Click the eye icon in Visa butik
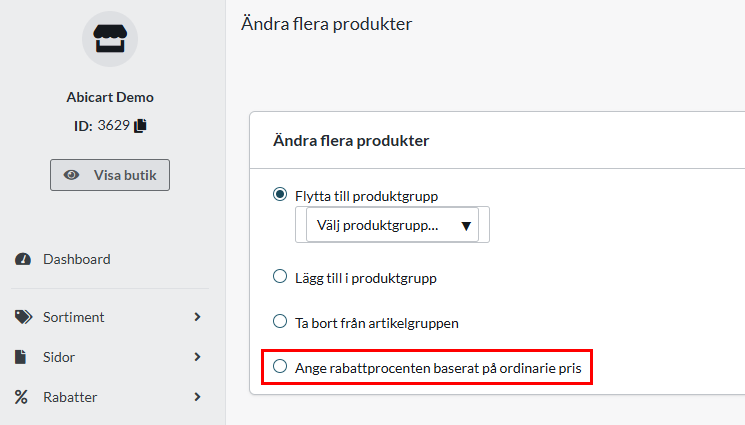The height and width of the screenshot is (425, 745). click(72, 174)
